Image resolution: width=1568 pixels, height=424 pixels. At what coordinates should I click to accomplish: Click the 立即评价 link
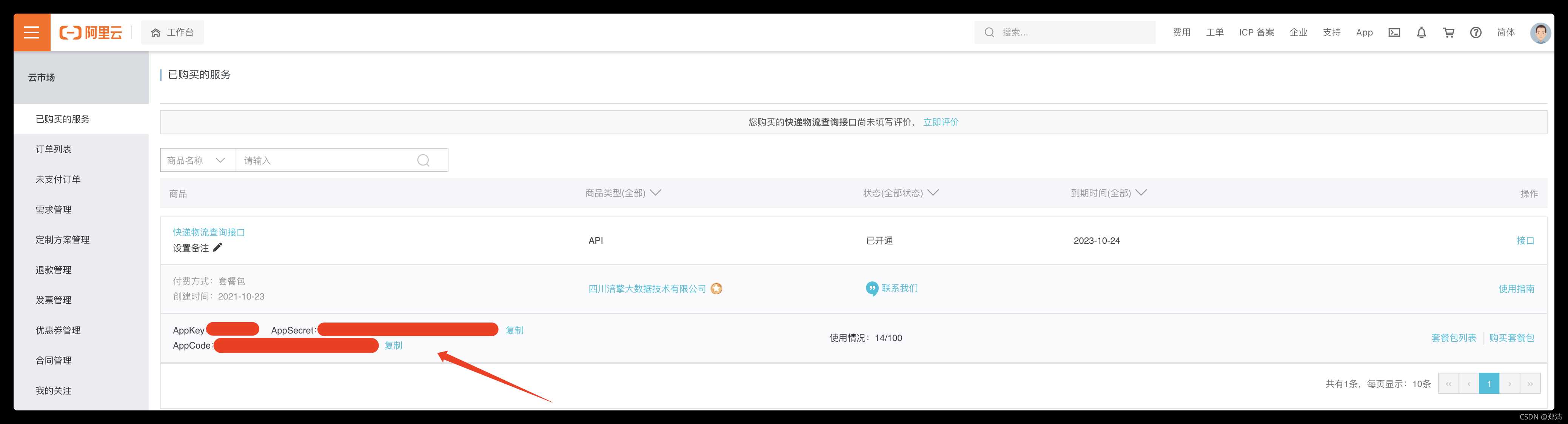tap(940, 122)
